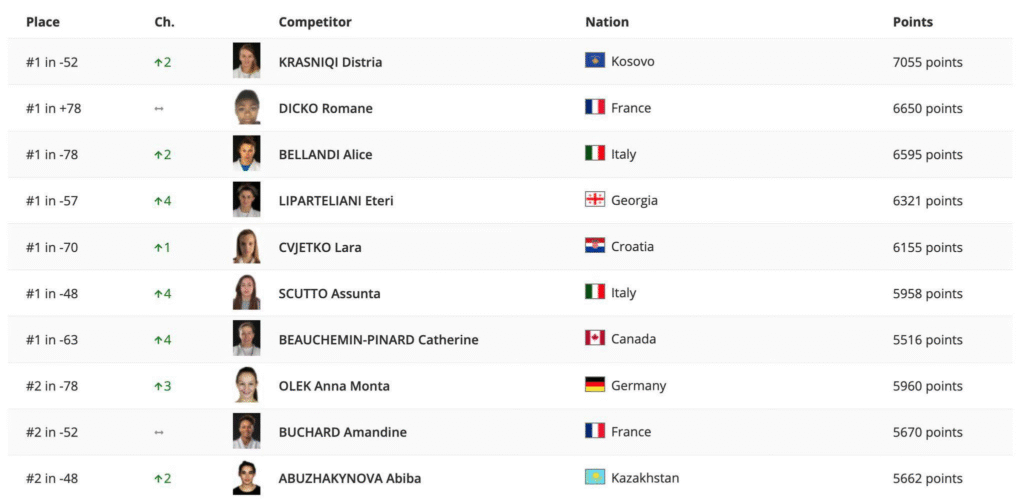Image resolution: width=1024 pixels, height=499 pixels.
Task: Click the Competitor column header
Action: (x=315, y=22)
